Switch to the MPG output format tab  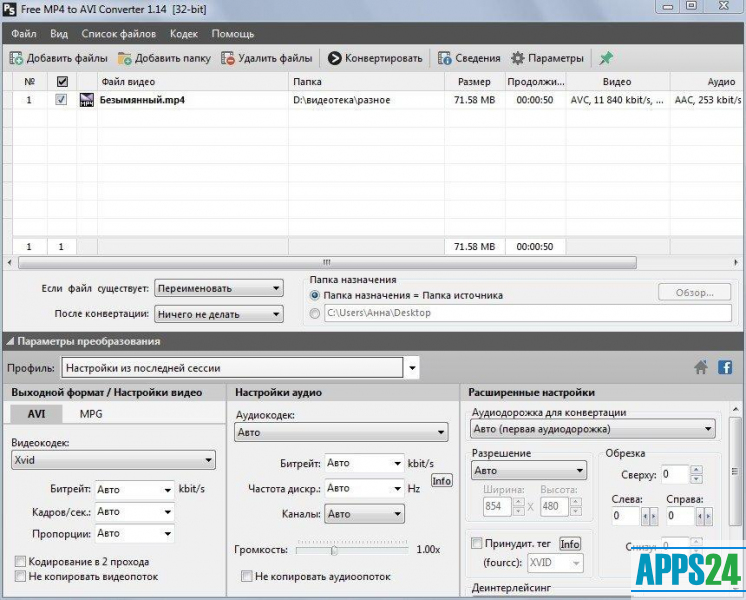click(91, 414)
